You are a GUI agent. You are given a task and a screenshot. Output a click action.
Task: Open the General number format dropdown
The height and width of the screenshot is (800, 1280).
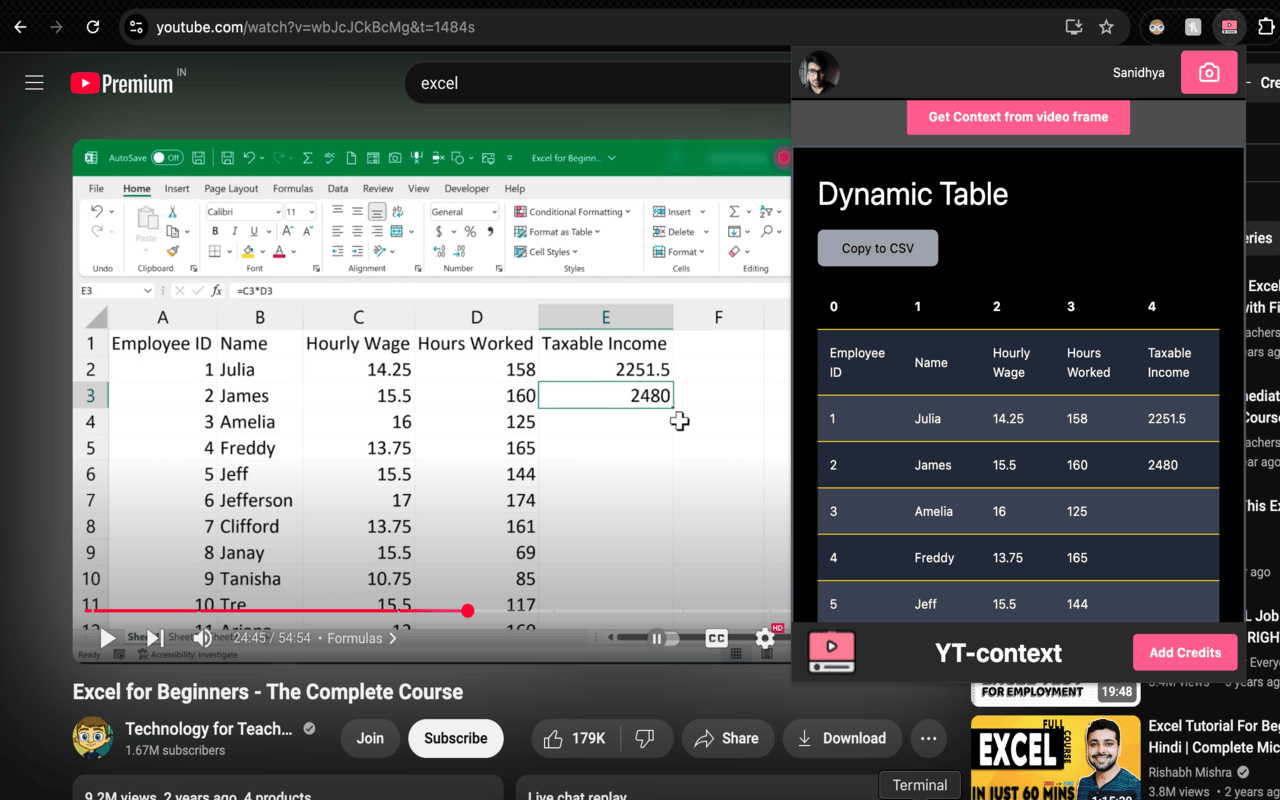pyautogui.click(x=464, y=212)
